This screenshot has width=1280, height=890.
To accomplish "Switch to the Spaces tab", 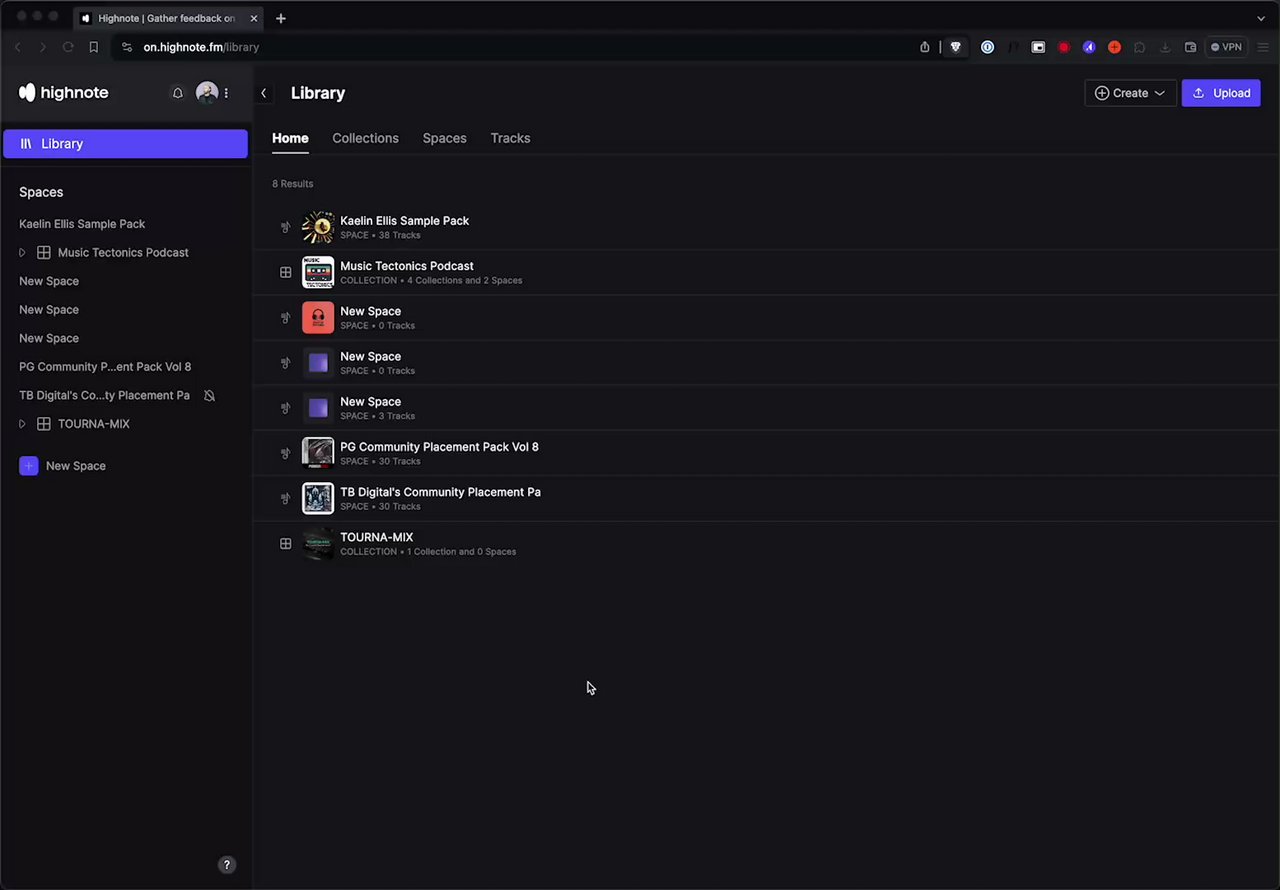I will click(444, 138).
